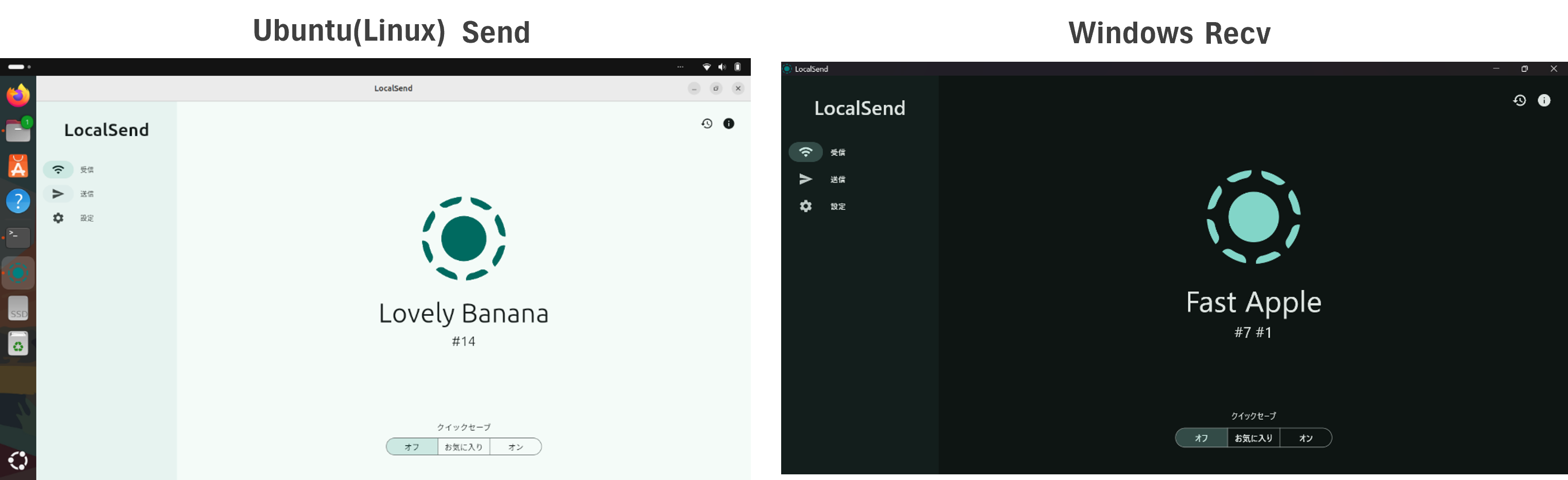Open the settings gear in Windows LocalSend
The width and height of the screenshot is (1568, 480).
pyautogui.click(x=805, y=206)
